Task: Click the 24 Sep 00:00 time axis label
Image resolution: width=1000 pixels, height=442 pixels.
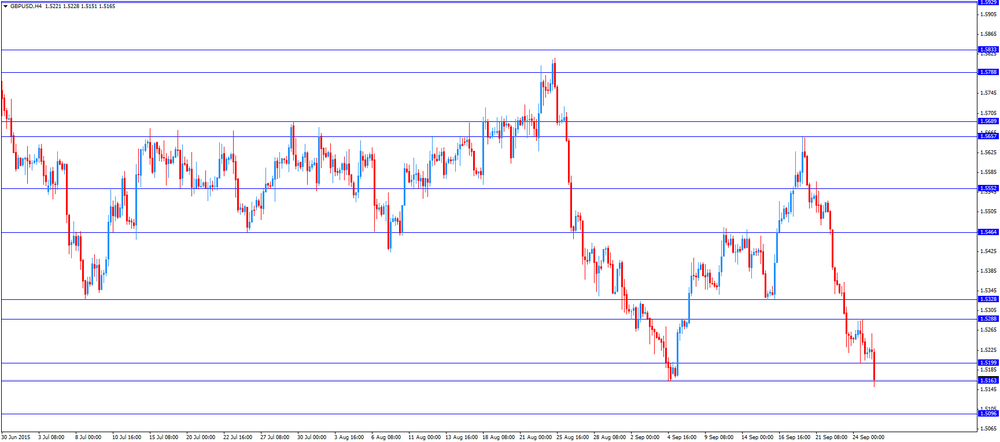Action: [871, 438]
